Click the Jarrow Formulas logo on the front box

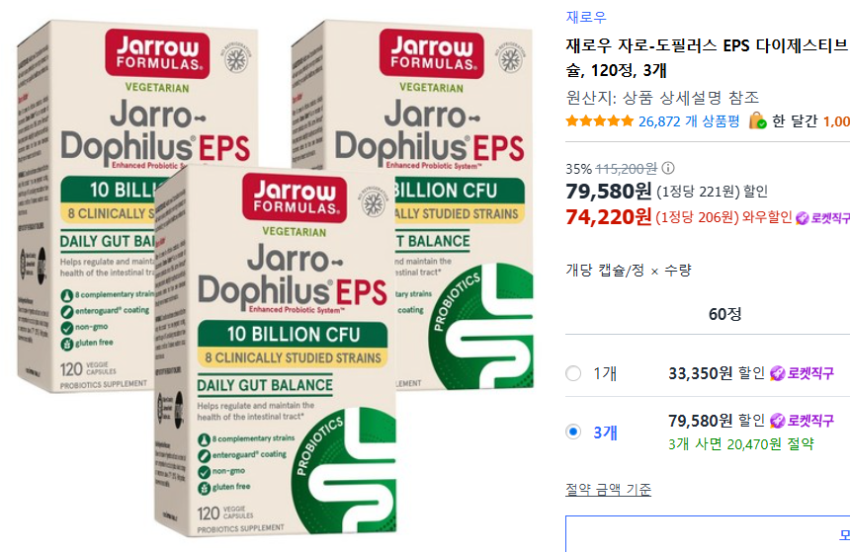tap(294, 198)
